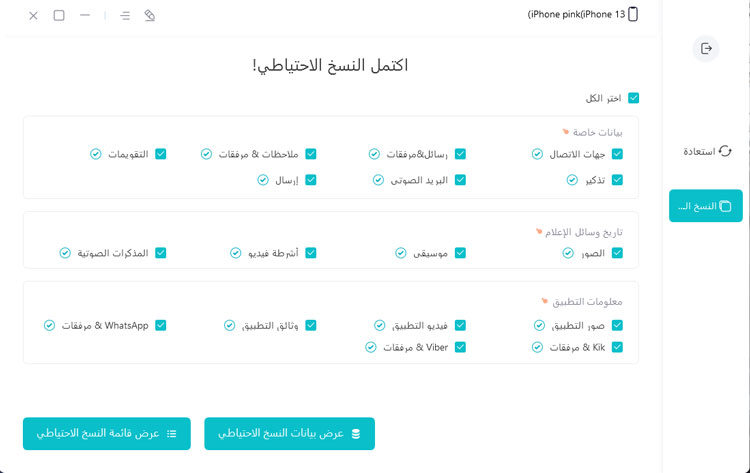Image resolution: width=750 pixels, height=473 pixels.
Task: Click عرض قائمة النسخ الاحتياطي button
Action: coord(107,434)
